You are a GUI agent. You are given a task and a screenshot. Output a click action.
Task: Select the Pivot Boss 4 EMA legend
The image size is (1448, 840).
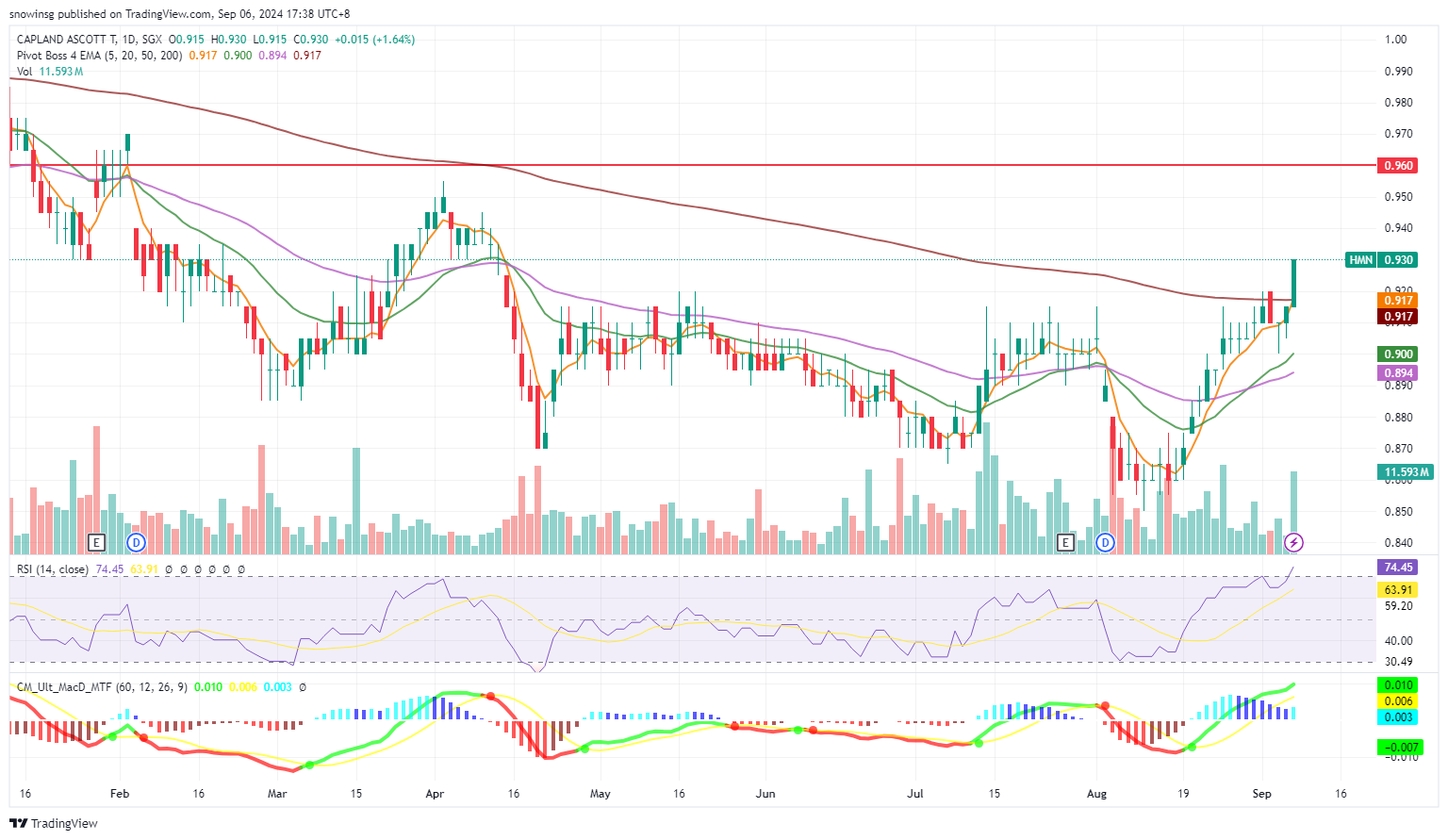coord(100,56)
